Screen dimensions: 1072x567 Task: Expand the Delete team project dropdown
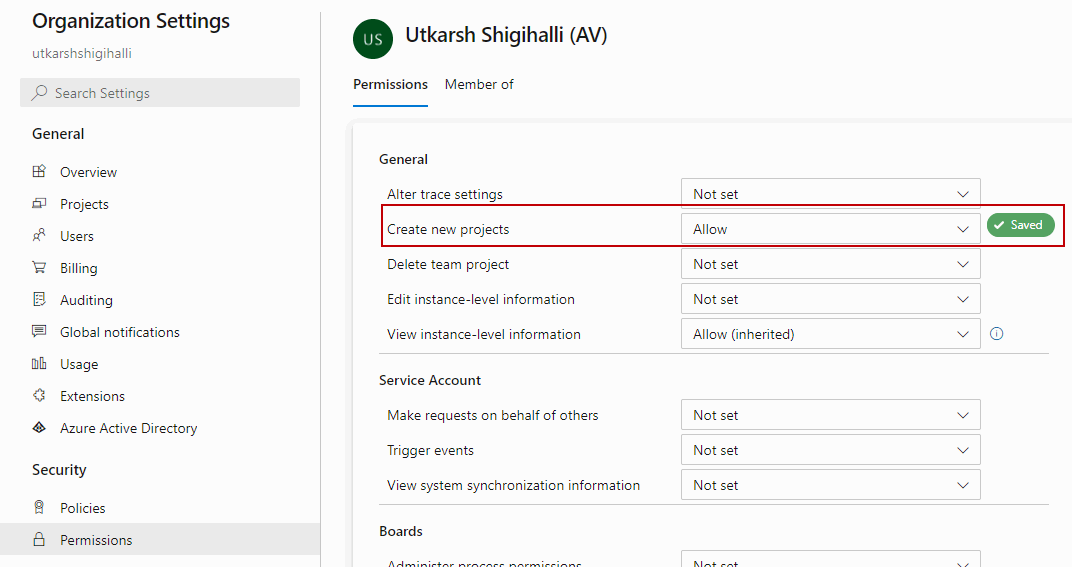pyautogui.click(x=830, y=264)
